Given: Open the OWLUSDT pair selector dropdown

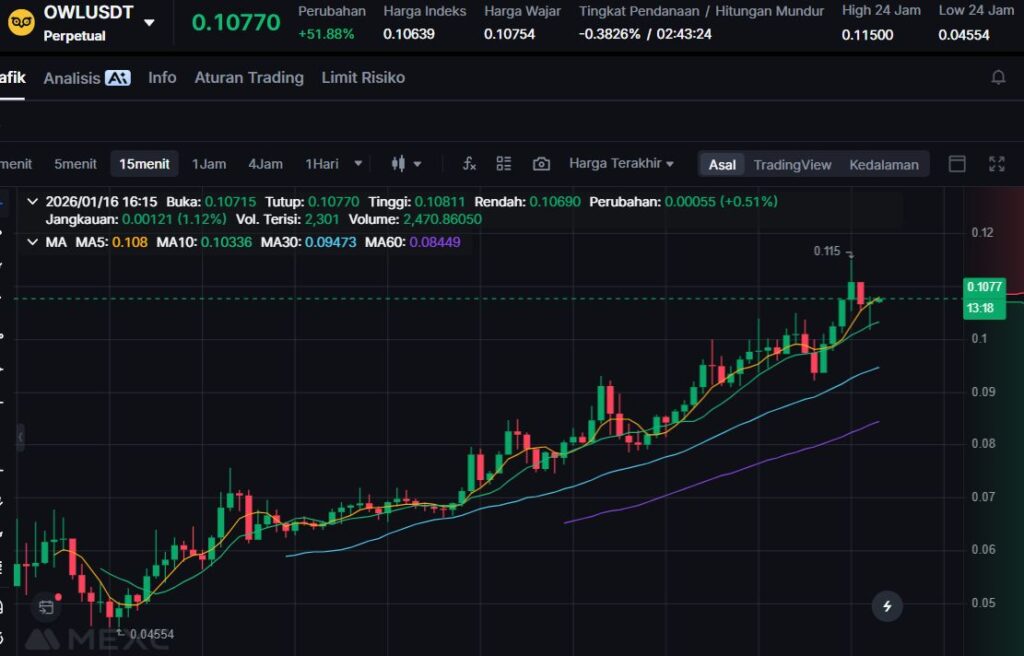Looking at the screenshot, I should pyautogui.click(x=149, y=22).
